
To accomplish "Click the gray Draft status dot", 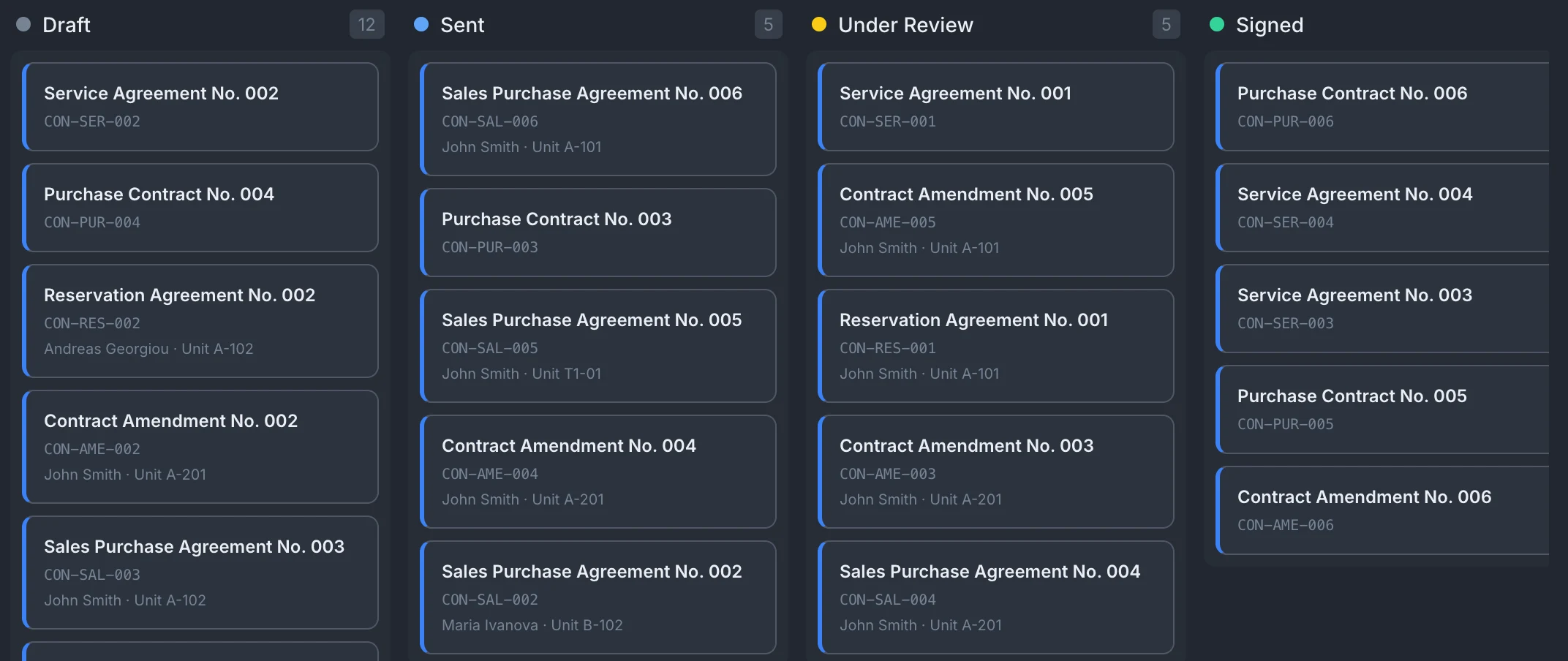I will pos(23,24).
